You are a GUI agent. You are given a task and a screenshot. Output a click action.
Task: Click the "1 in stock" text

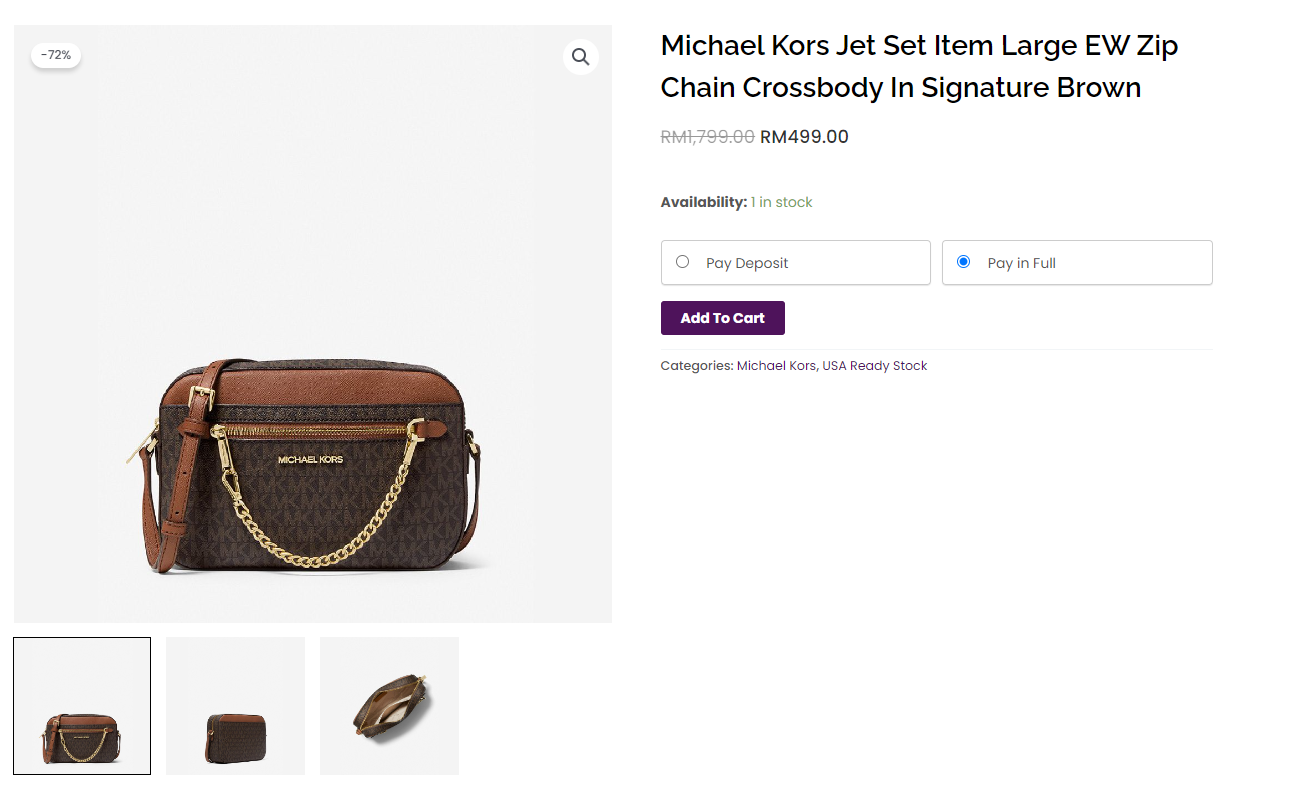782,203
